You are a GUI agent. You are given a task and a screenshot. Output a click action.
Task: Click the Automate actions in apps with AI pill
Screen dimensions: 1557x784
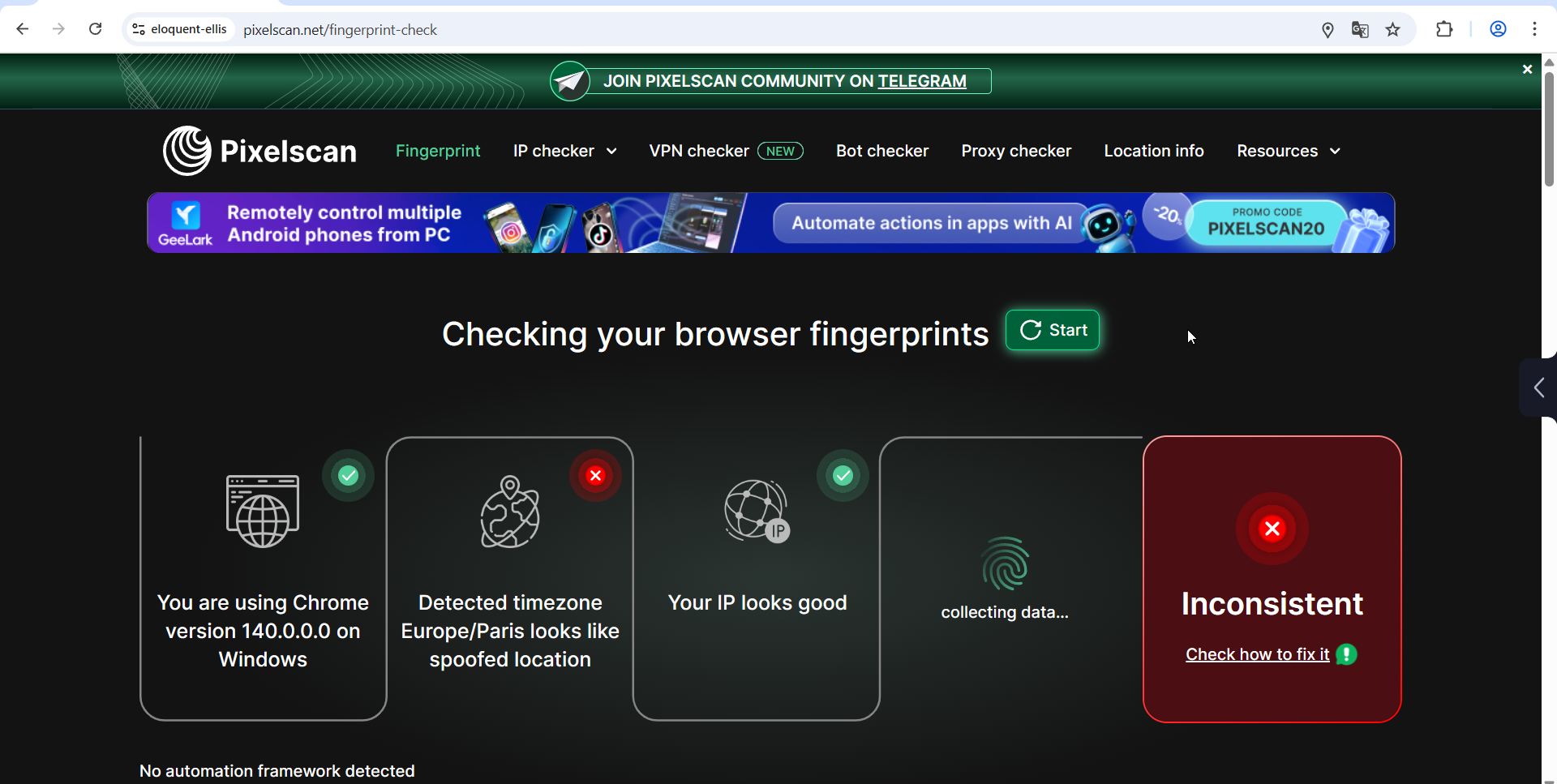click(x=932, y=223)
